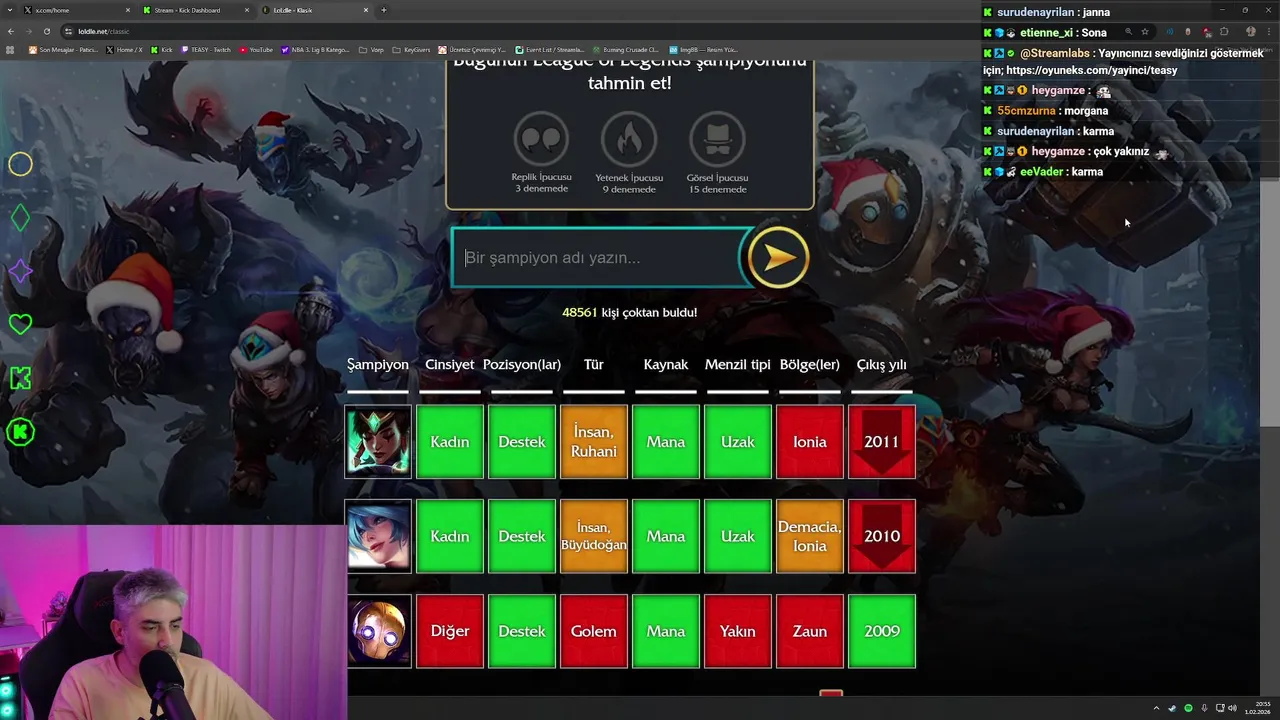1280x720 pixels.
Task: Open Spotify icon in the system tray
Action: pyautogui.click(x=1188, y=708)
